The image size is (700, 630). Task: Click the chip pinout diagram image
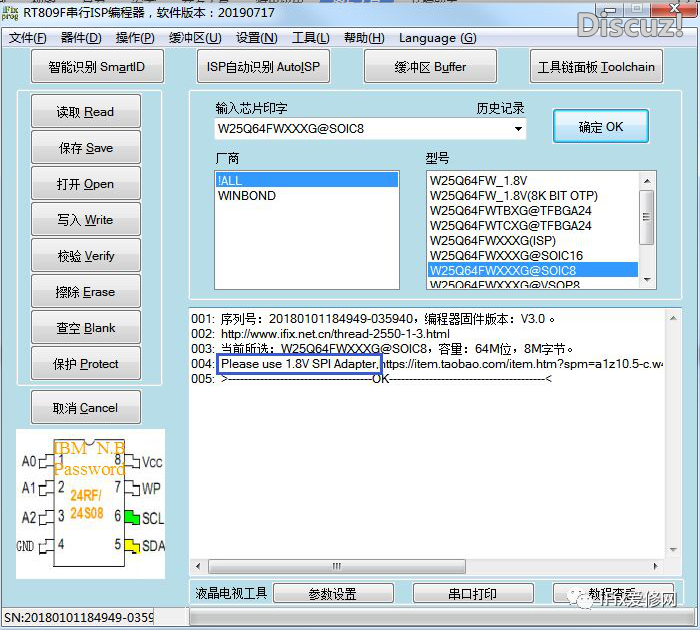pos(91,504)
